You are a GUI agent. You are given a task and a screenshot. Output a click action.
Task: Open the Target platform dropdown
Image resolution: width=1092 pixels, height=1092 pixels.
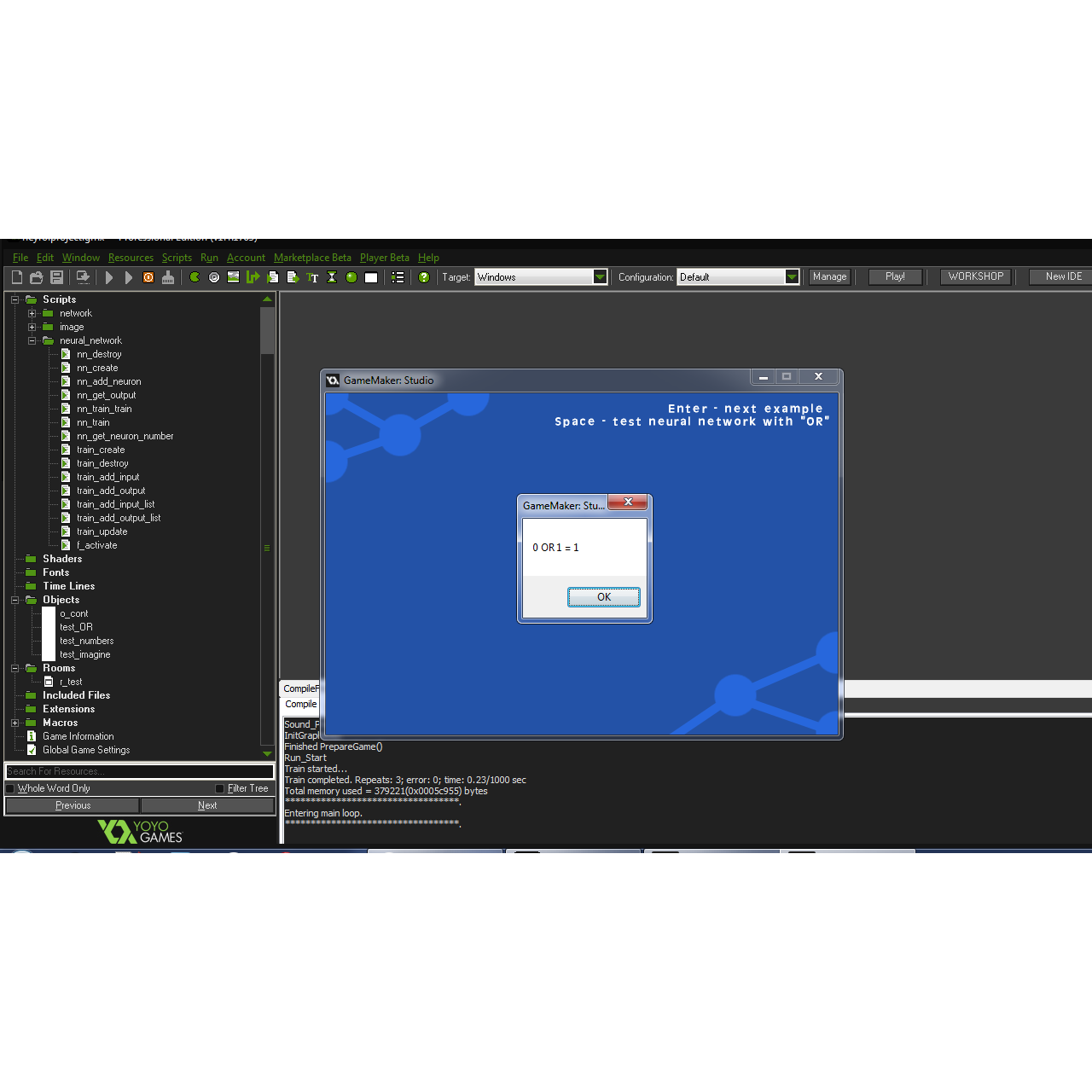coord(600,276)
